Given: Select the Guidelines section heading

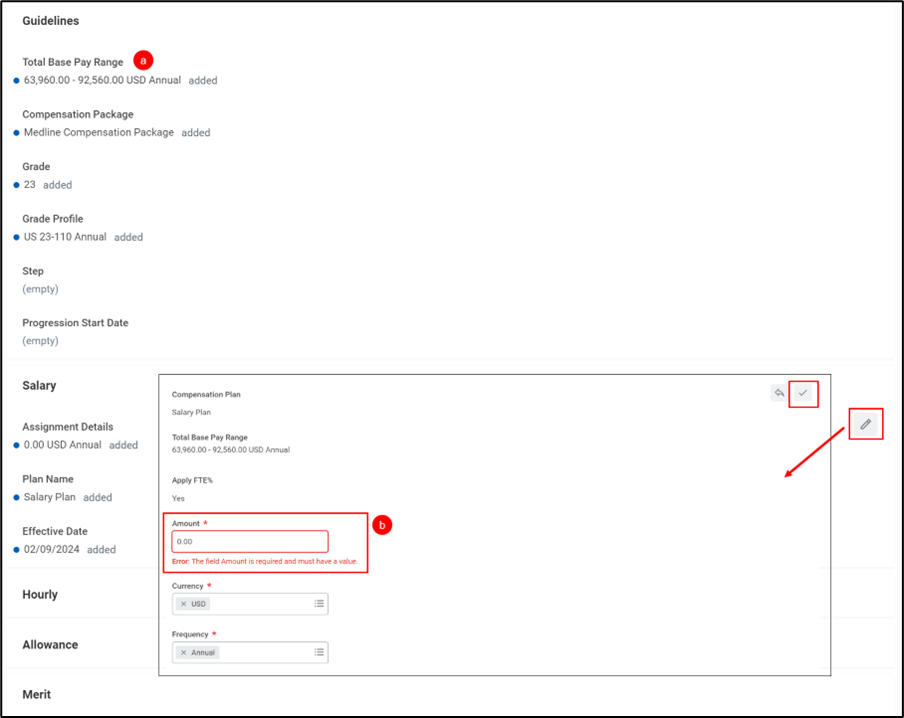Looking at the screenshot, I should point(50,21).
